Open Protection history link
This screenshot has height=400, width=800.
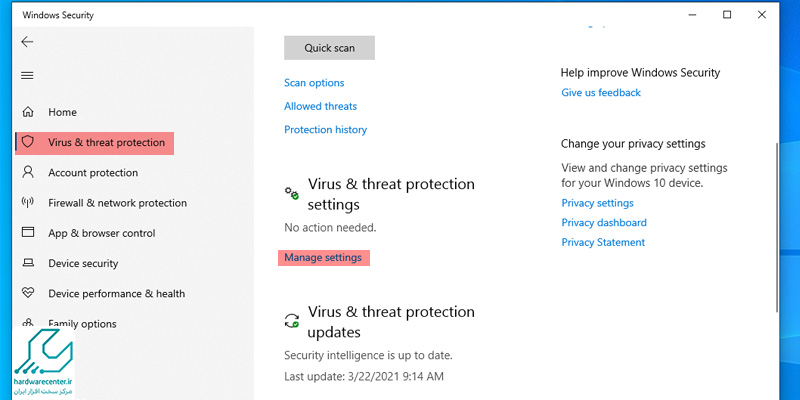pyautogui.click(x=326, y=130)
